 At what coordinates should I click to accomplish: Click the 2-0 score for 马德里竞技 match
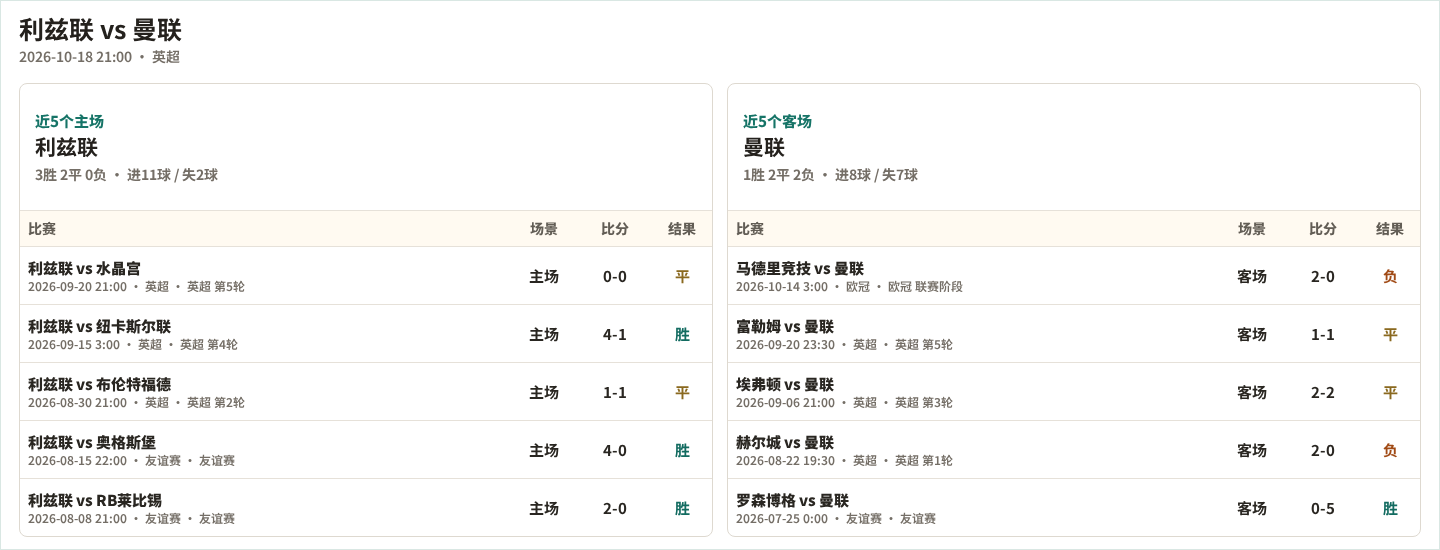point(1323,276)
